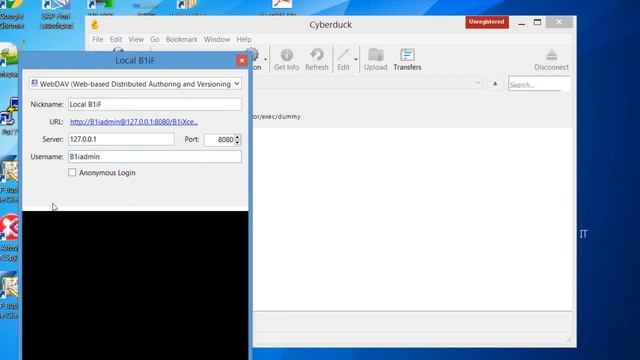Image resolution: width=640 pixels, height=360 pixels.
Task: Open the B1iadmin@127.0.0.1 URL link
Action: pyautogui.click(x=134, y=122)
